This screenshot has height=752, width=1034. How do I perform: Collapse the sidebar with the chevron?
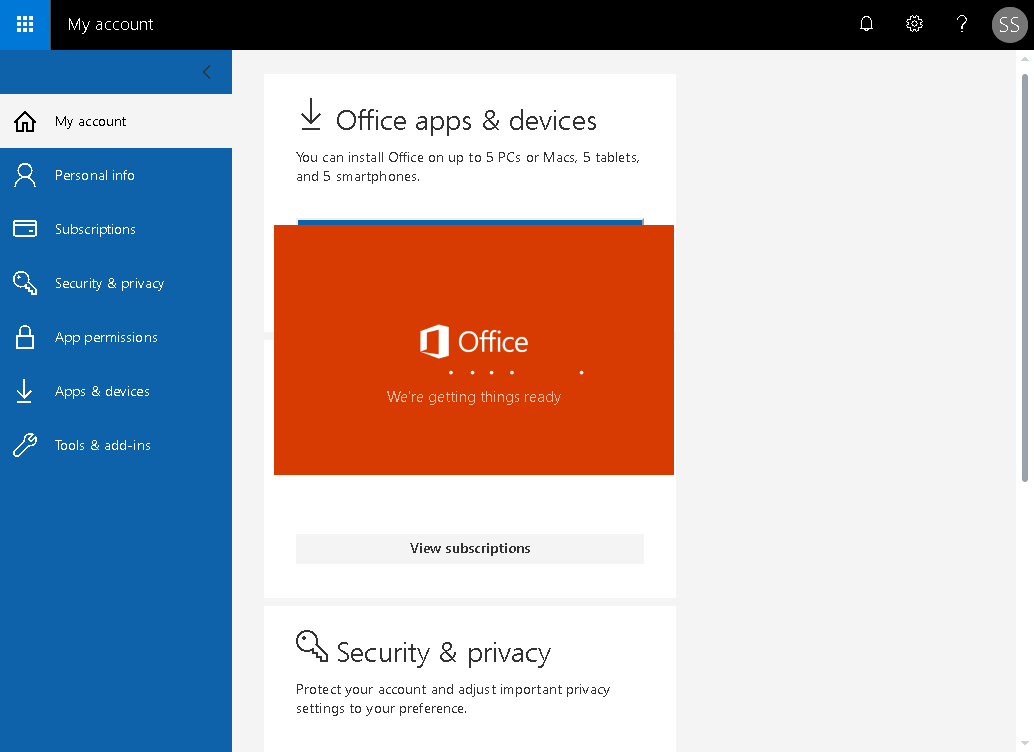(x=207, y=72)
